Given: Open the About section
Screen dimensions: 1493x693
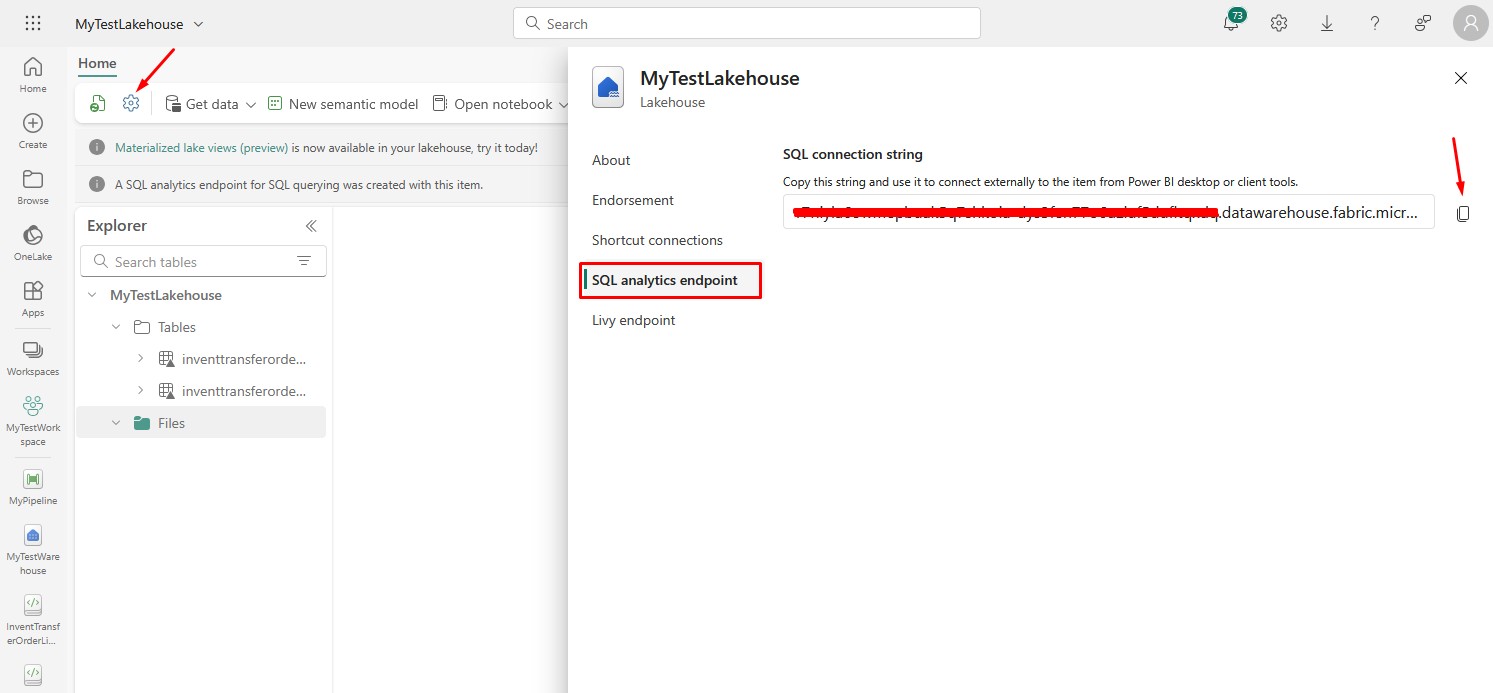Looking at the screenshot, I should 611,160.
